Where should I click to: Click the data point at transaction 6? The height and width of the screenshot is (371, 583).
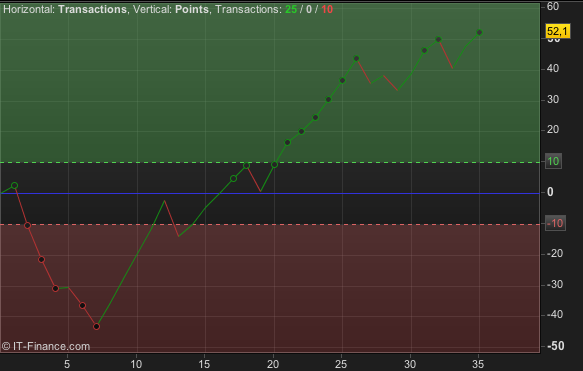click(x=83, y=306)
